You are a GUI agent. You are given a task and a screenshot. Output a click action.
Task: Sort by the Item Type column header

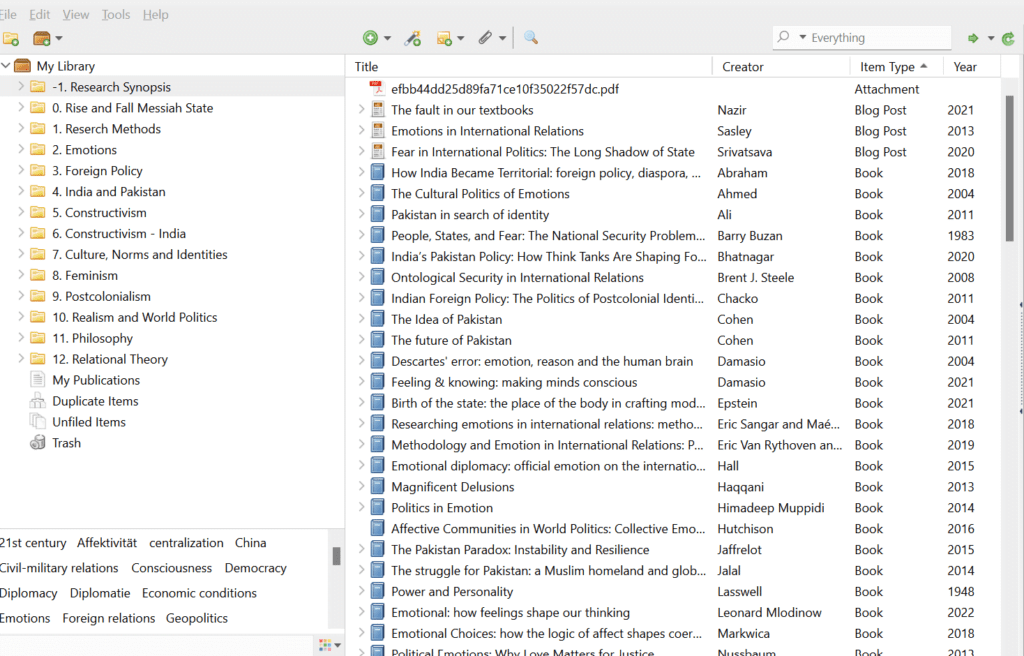(897, 67)
